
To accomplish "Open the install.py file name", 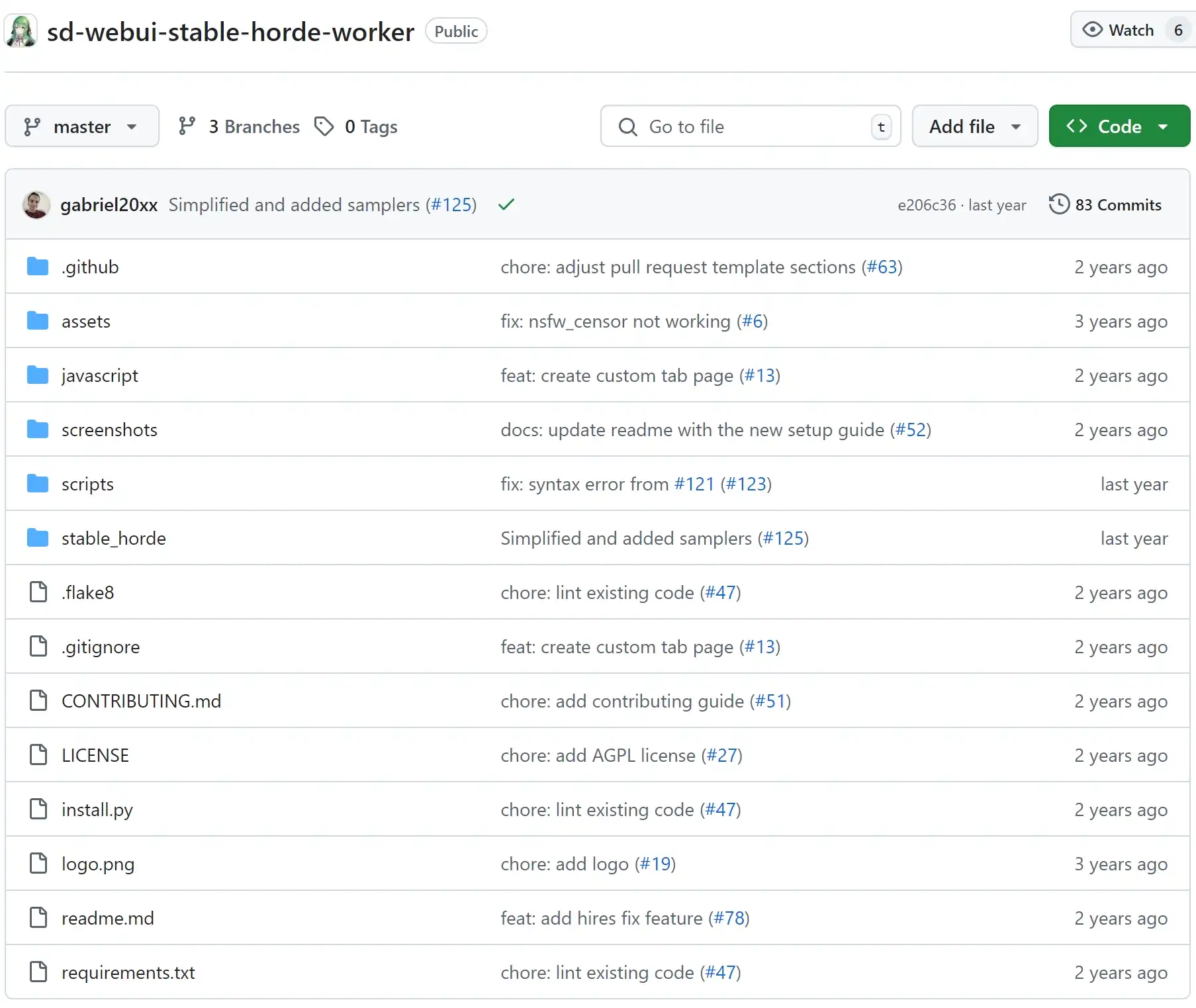I will 97,810.
